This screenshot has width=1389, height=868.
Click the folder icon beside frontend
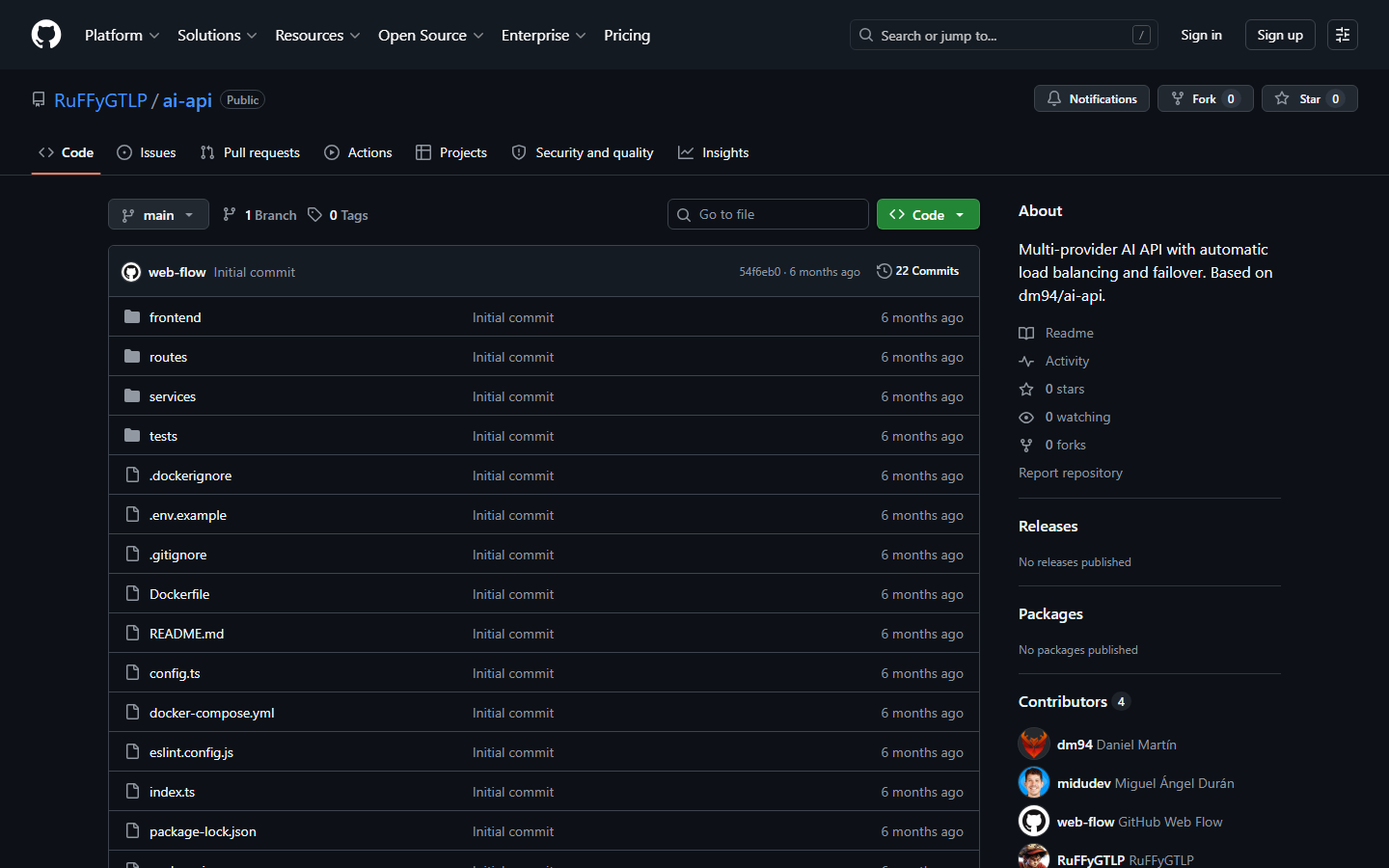132,317
